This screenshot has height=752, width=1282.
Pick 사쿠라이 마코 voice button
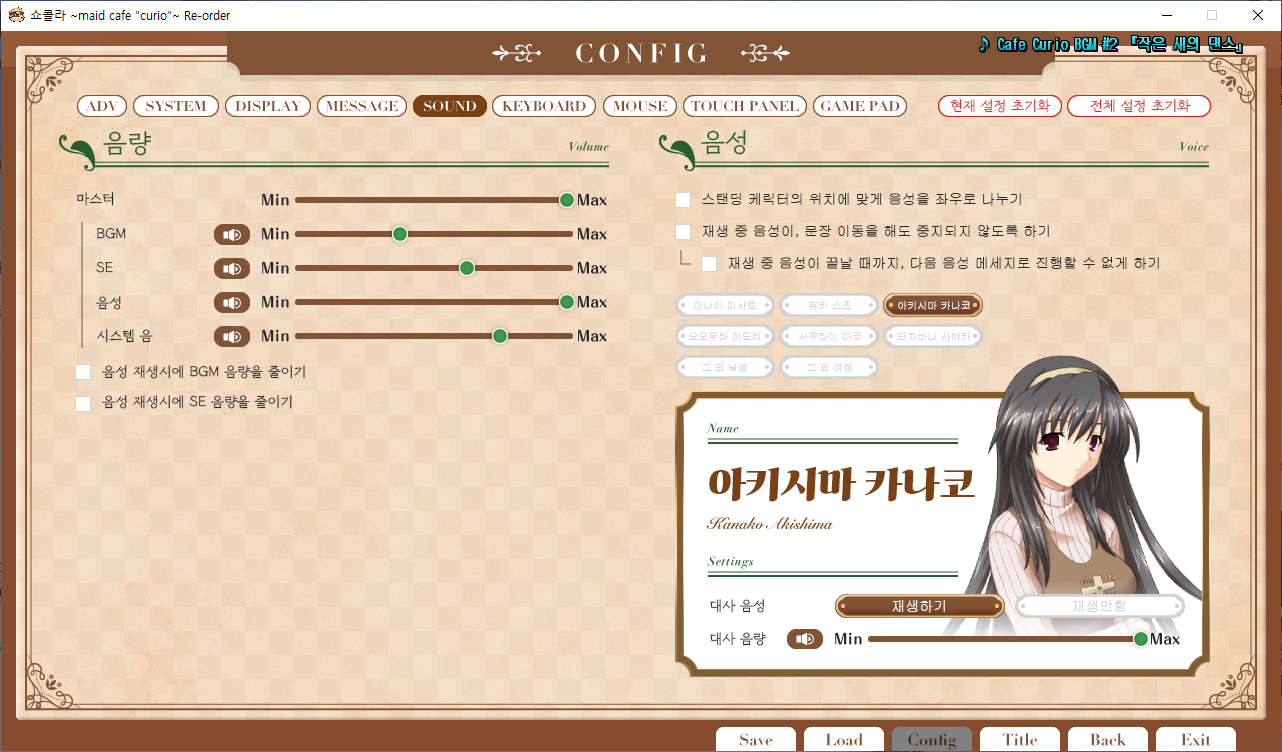click(829, 336)
